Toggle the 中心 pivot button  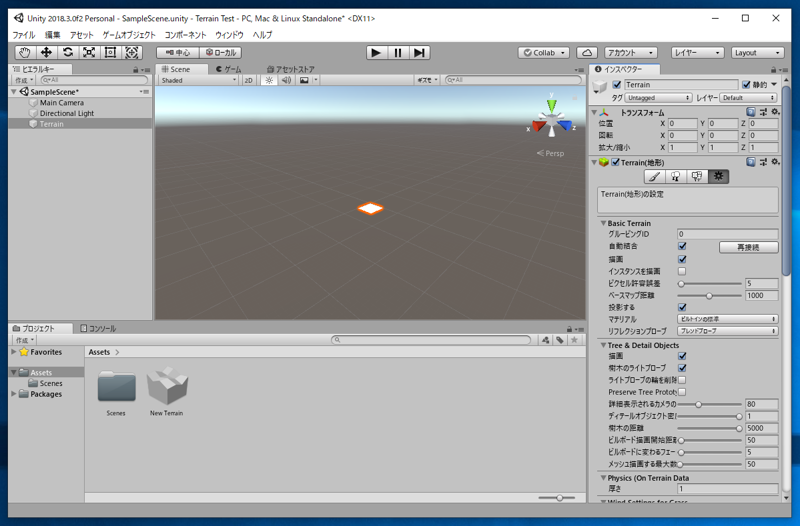[178, 53]
